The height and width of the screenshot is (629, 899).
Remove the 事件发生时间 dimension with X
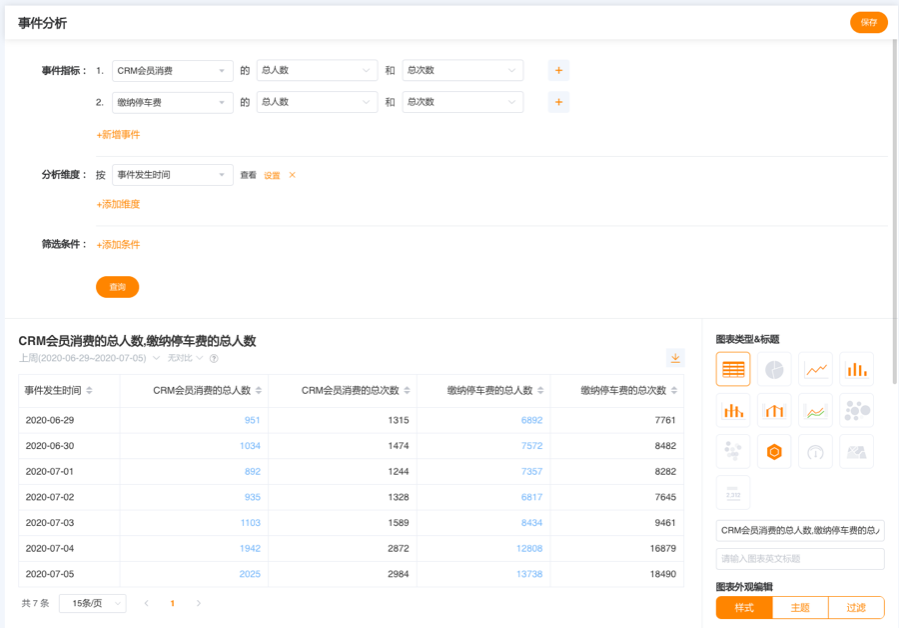292,175
